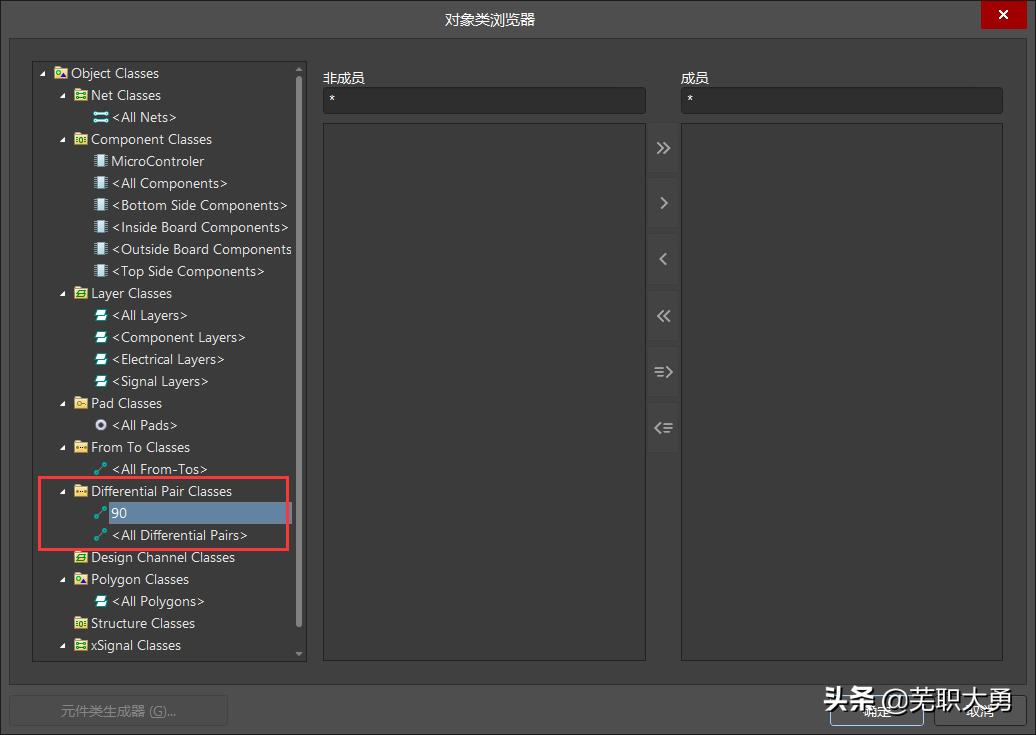The height and width of the screenshot is (735, 1036).
Task: Click the move-all-left double arrow icon
Action: point(662,316)
